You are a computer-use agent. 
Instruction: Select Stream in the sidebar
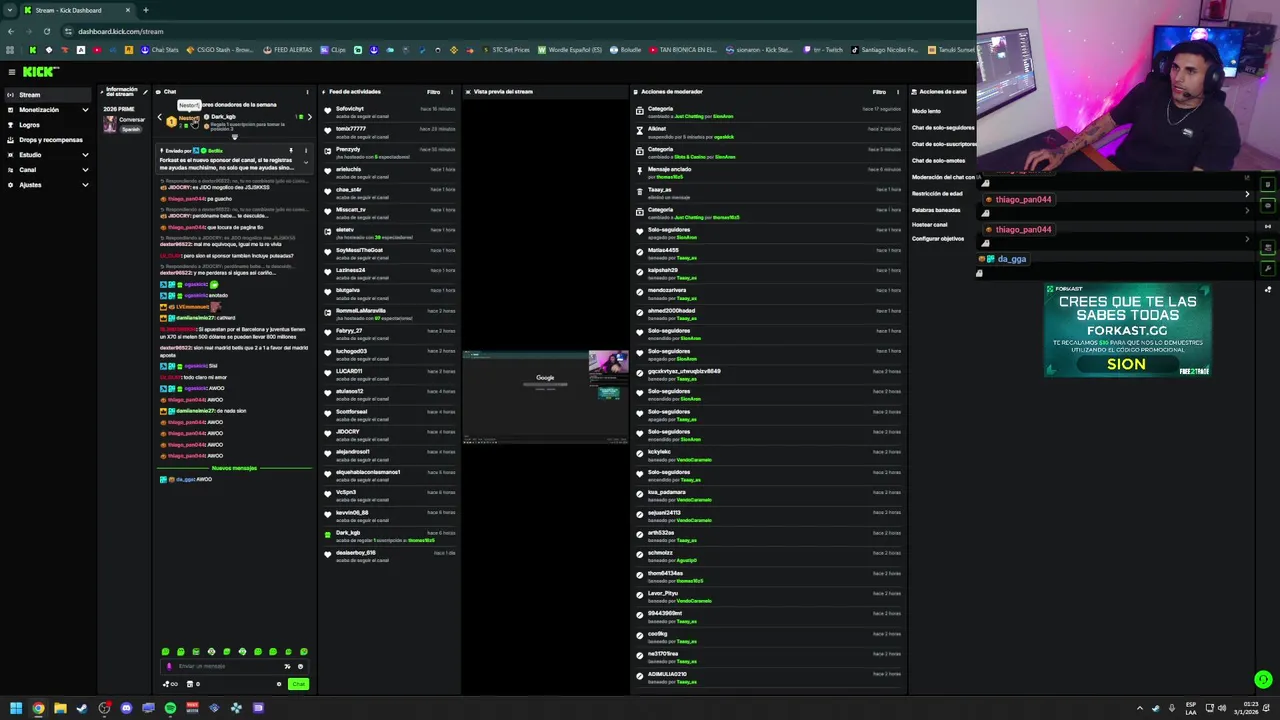click(x=48, y=95)
